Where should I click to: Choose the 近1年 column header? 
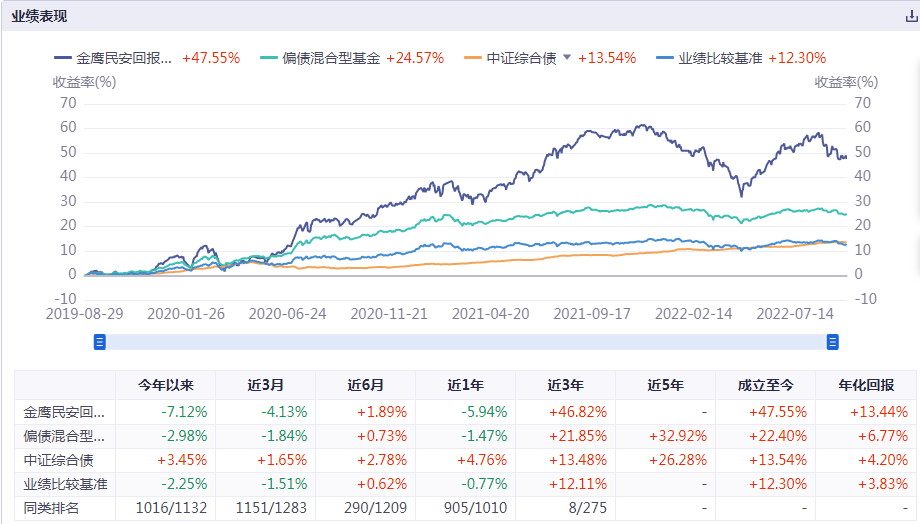[465, 385]
